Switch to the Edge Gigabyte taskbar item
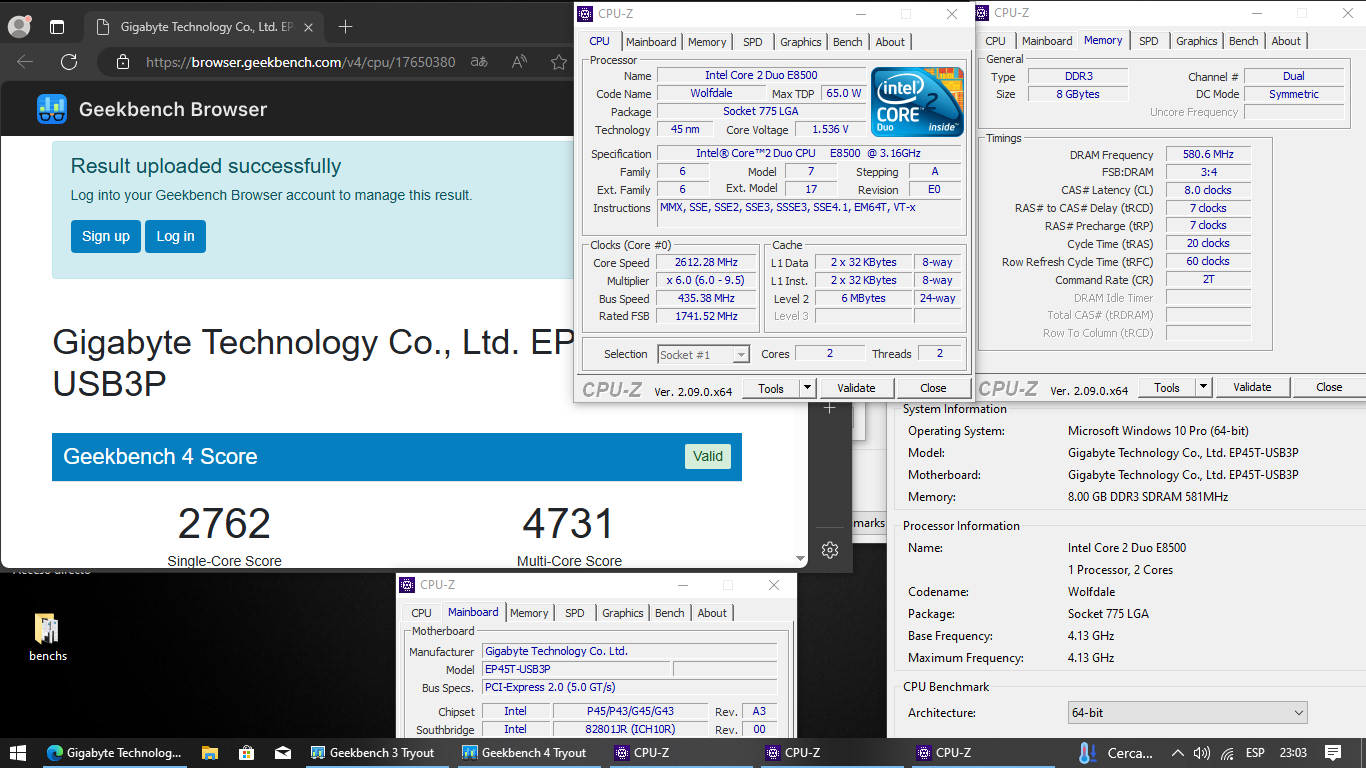This screenshot has height=768, width=1366. click(115, 753)
